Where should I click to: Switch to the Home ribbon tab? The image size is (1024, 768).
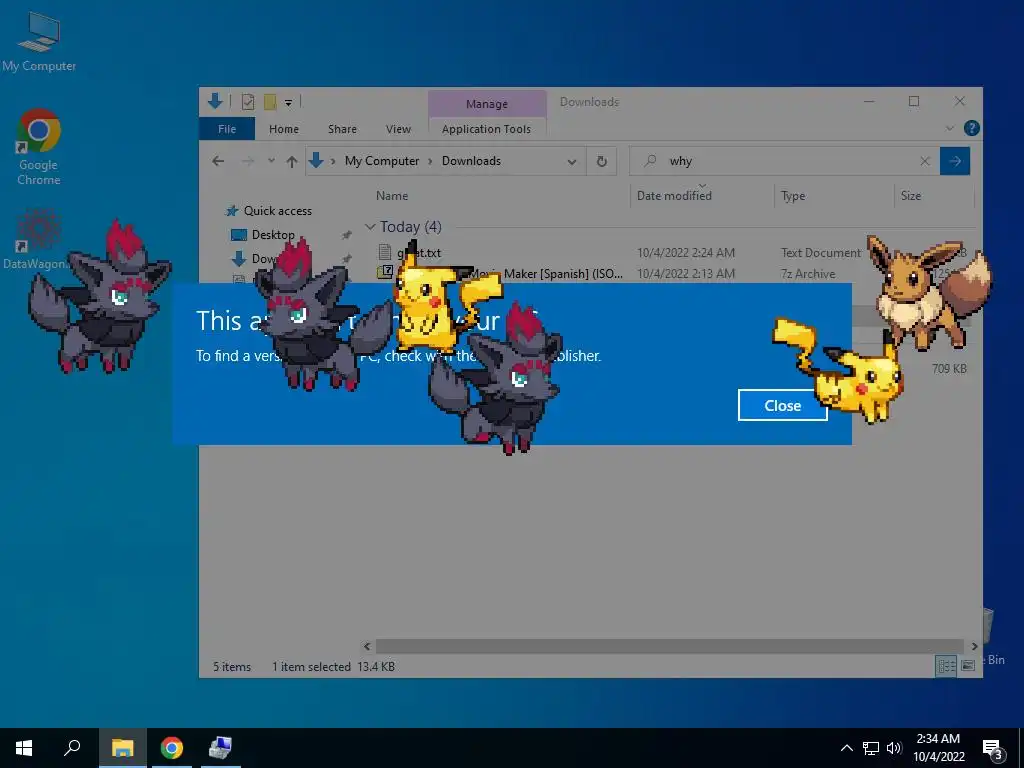coord(283,129)
